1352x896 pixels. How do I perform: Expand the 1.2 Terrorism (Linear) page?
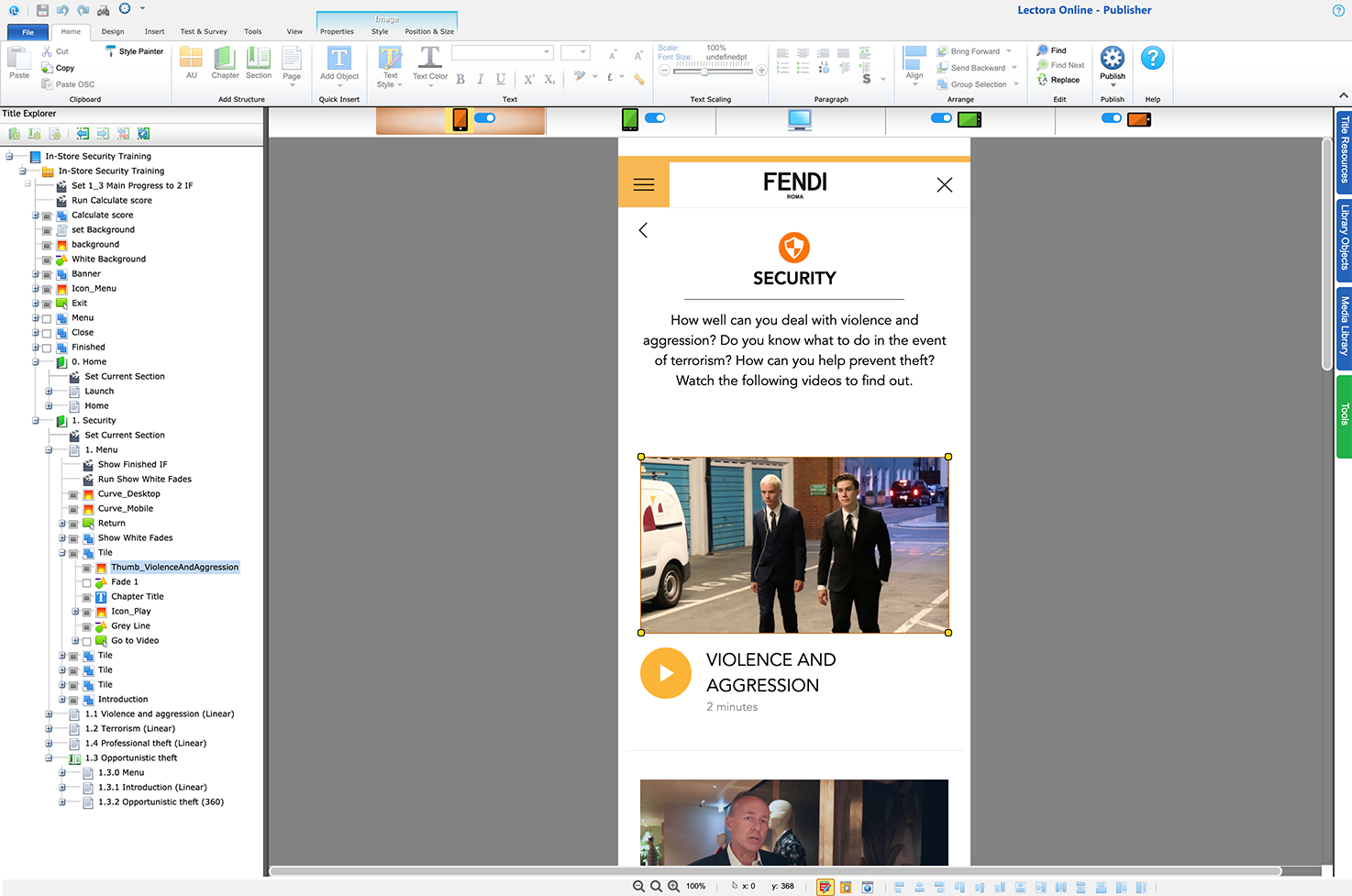point(49,729)
